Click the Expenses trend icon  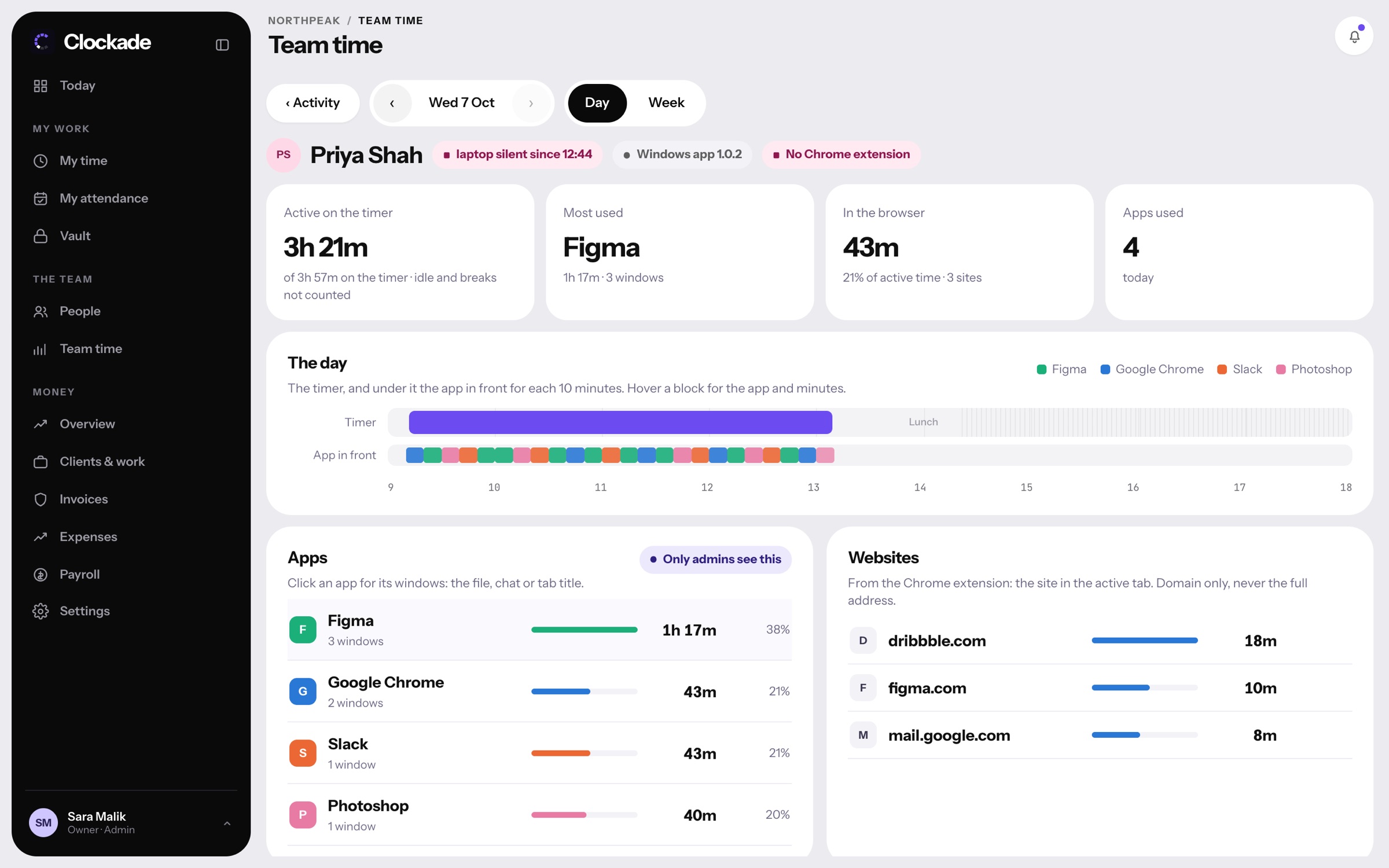[x=41, y=537]
